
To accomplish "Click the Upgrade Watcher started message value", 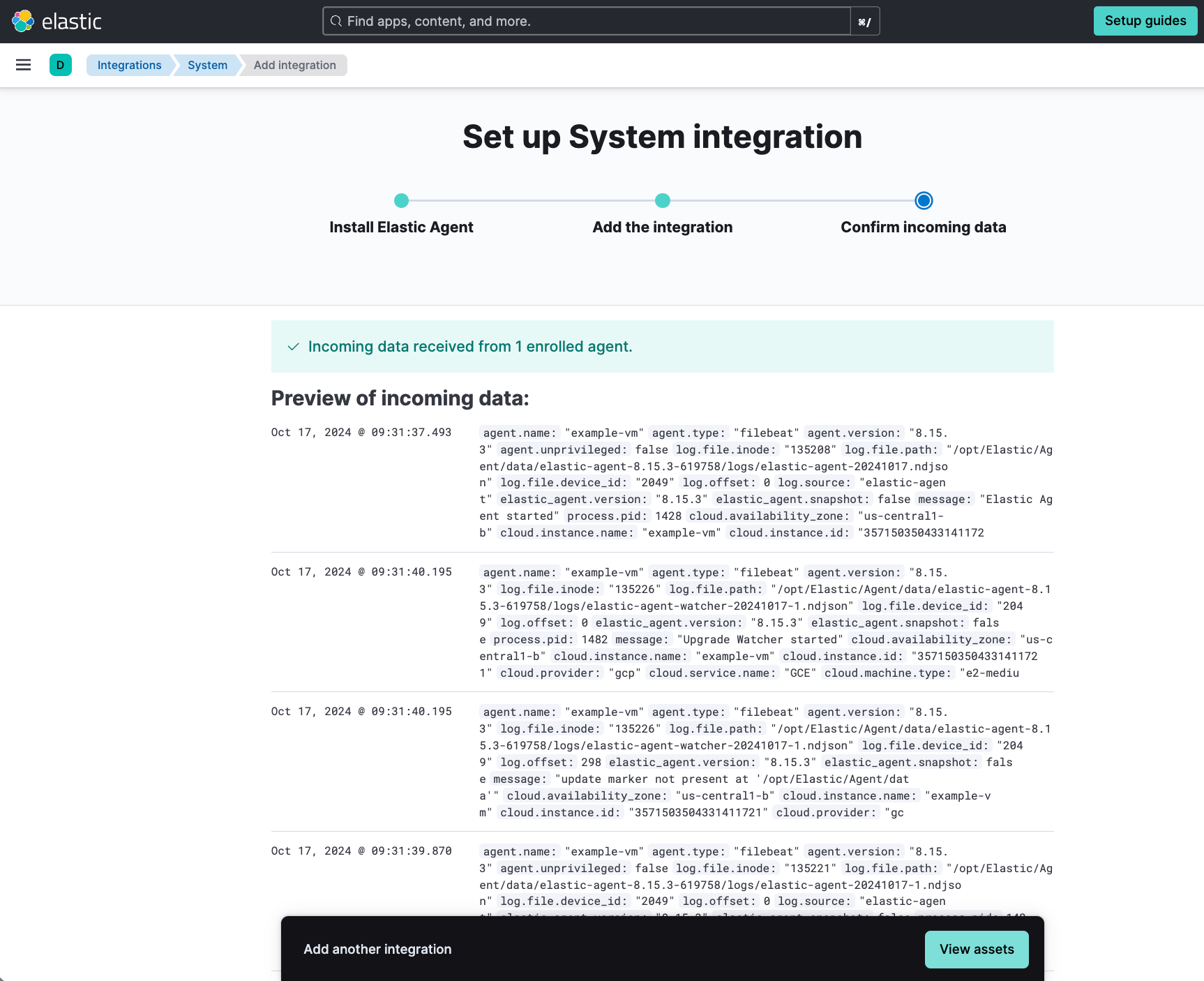I will click(x=760, y=640).
